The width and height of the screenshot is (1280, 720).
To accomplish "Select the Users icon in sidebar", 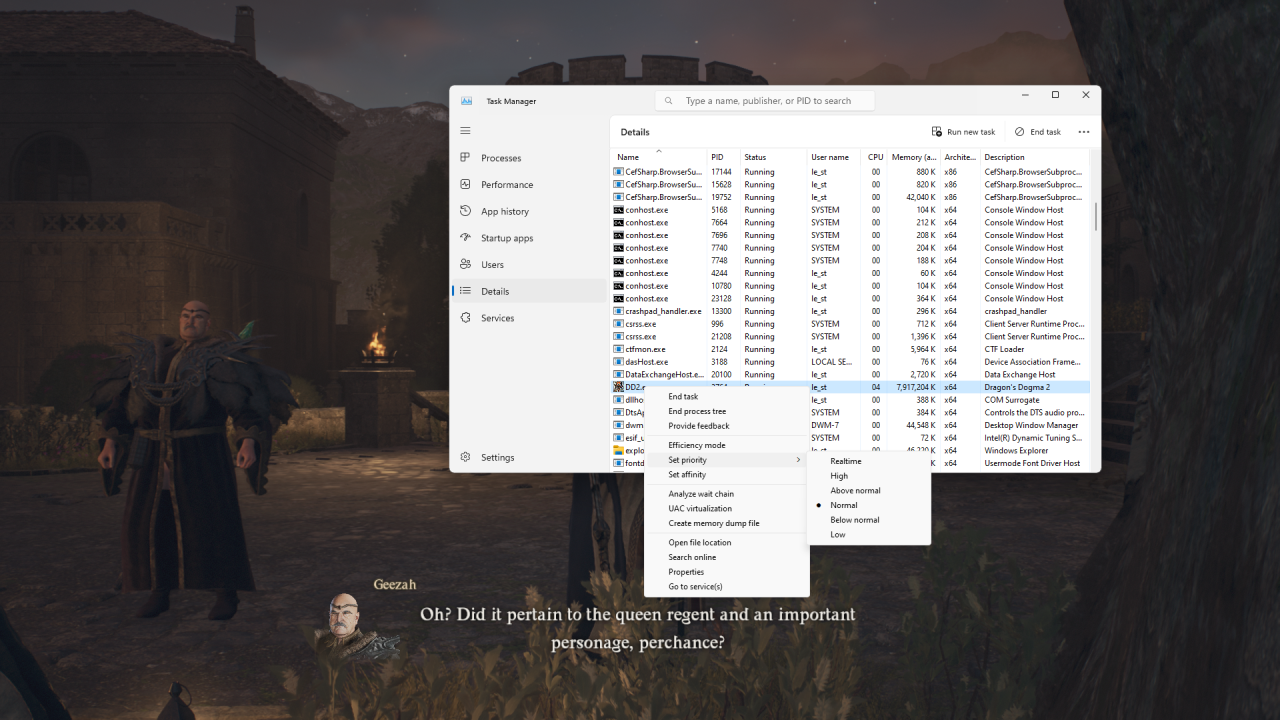I will (465, 265).
